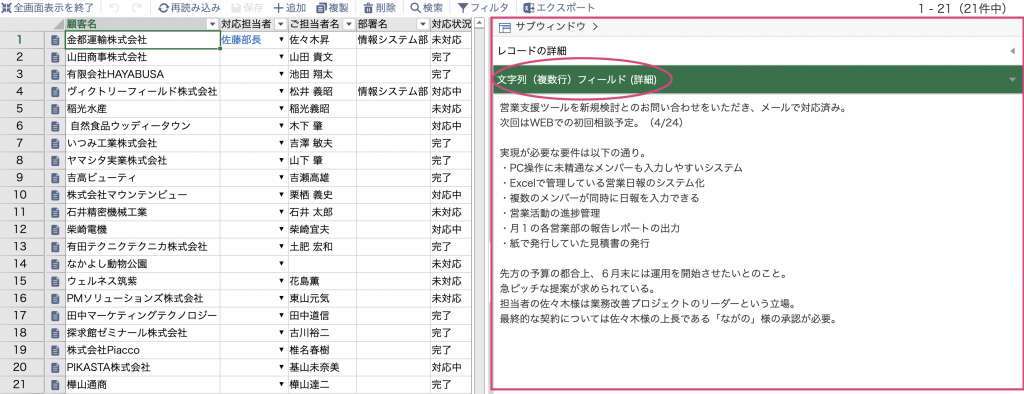Duplicate the record with 複製
The width and height of the screenshot is (1024, 394).
333,8
